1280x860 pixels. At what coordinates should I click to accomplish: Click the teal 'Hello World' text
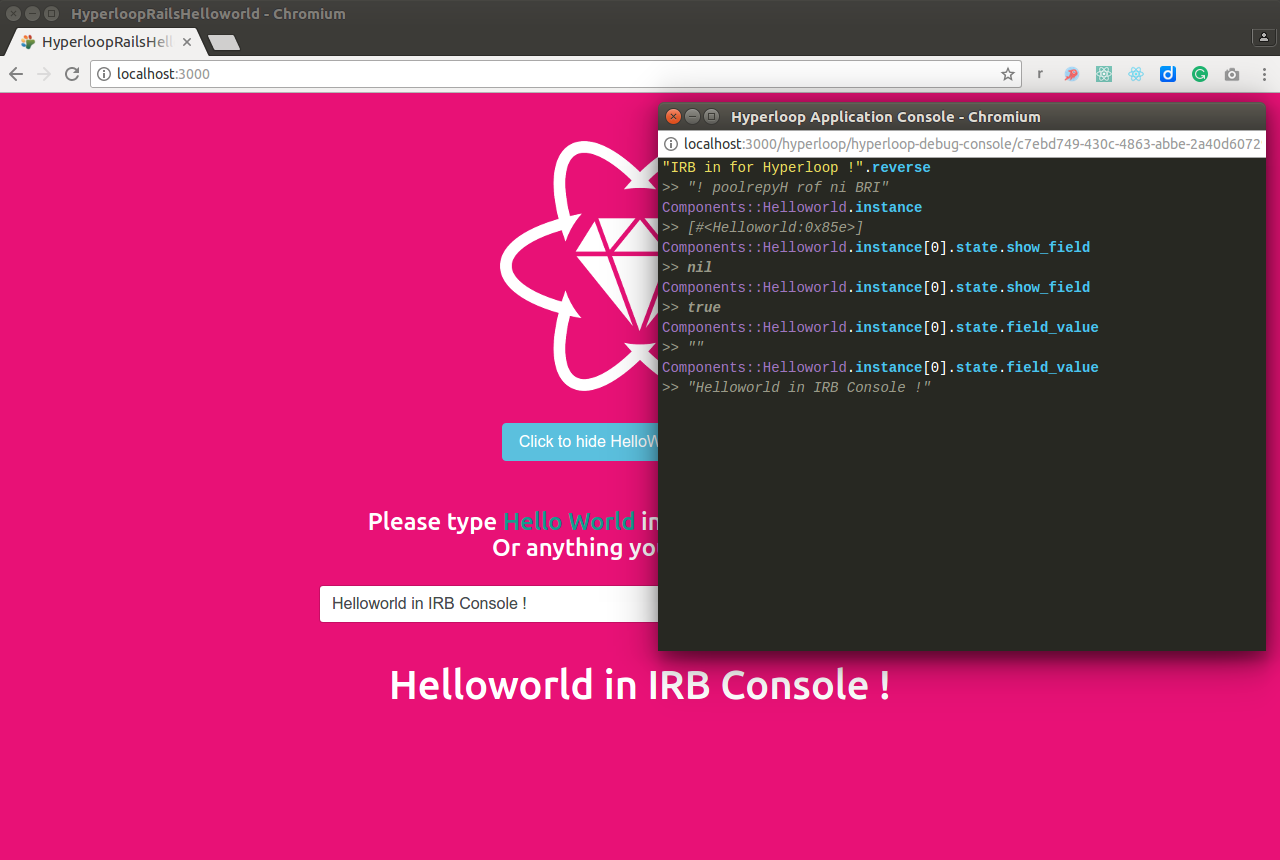point(568,521)
